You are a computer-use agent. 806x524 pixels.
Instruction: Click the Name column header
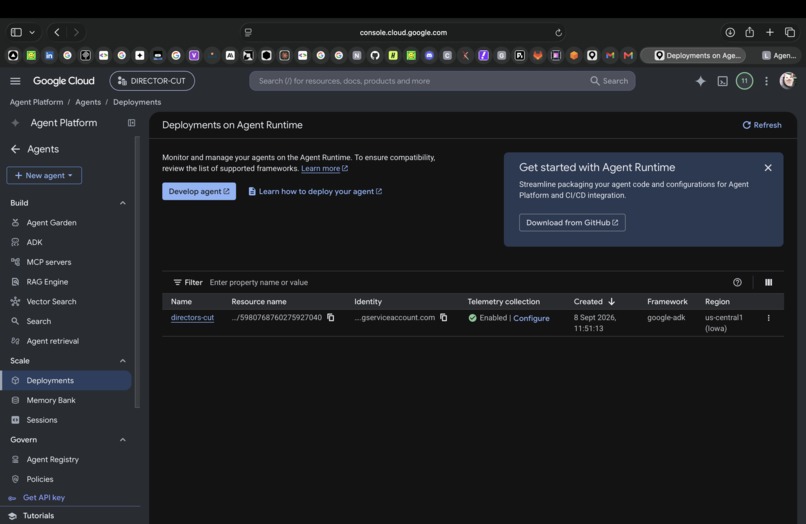click(x=181, y=302)
